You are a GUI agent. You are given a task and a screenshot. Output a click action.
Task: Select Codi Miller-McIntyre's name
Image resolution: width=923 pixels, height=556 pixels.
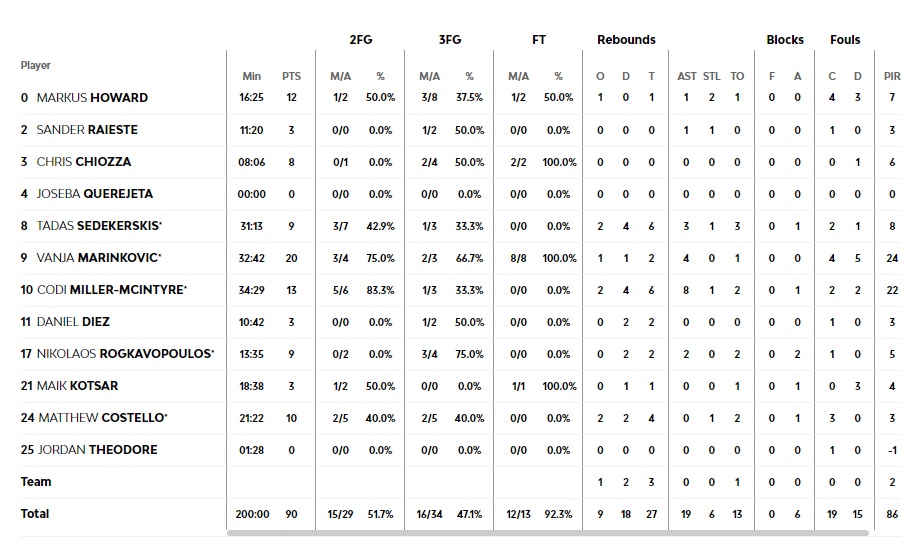(x=110, y=290)
